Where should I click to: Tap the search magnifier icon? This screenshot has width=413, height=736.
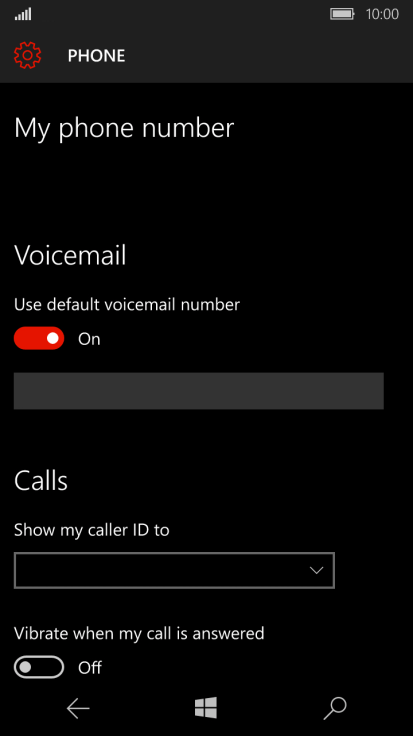coord(335,708)
